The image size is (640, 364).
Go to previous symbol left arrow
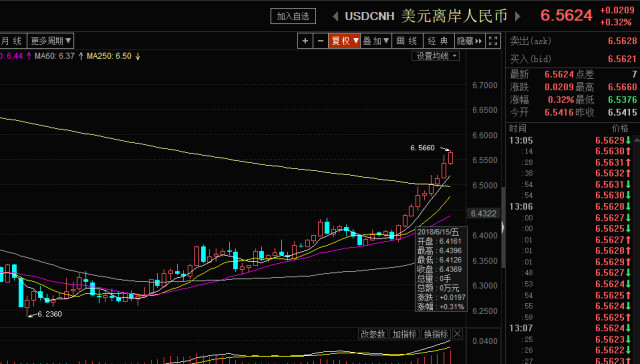(335, 16)
